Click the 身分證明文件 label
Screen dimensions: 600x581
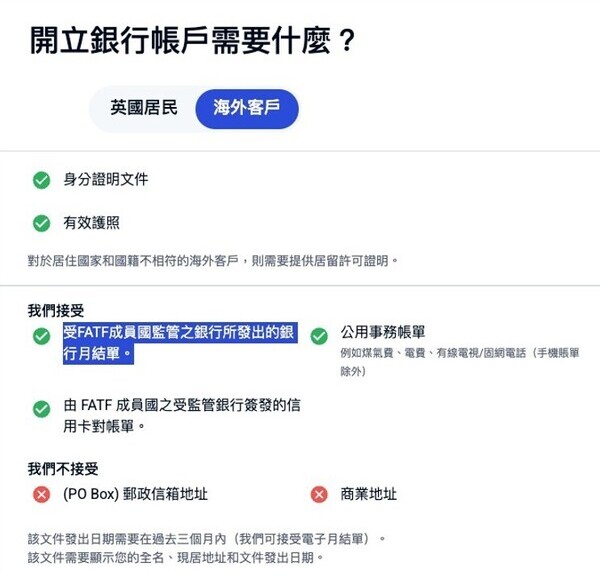pyautogui.click(x=105, y=181)
